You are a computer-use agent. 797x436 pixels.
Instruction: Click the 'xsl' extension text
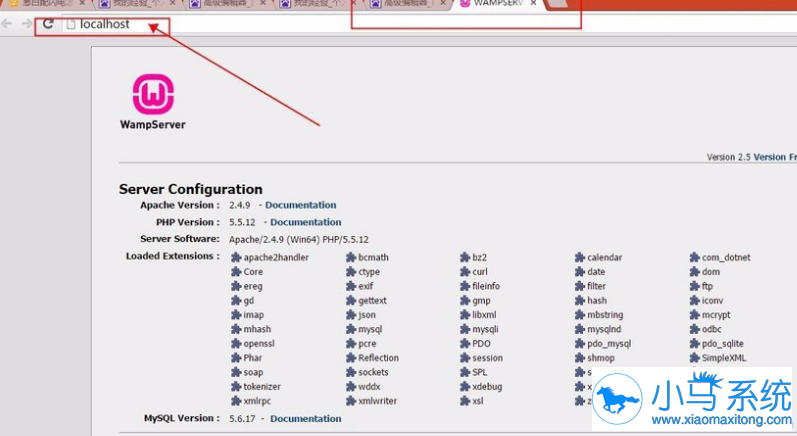[x=478, y=400]
